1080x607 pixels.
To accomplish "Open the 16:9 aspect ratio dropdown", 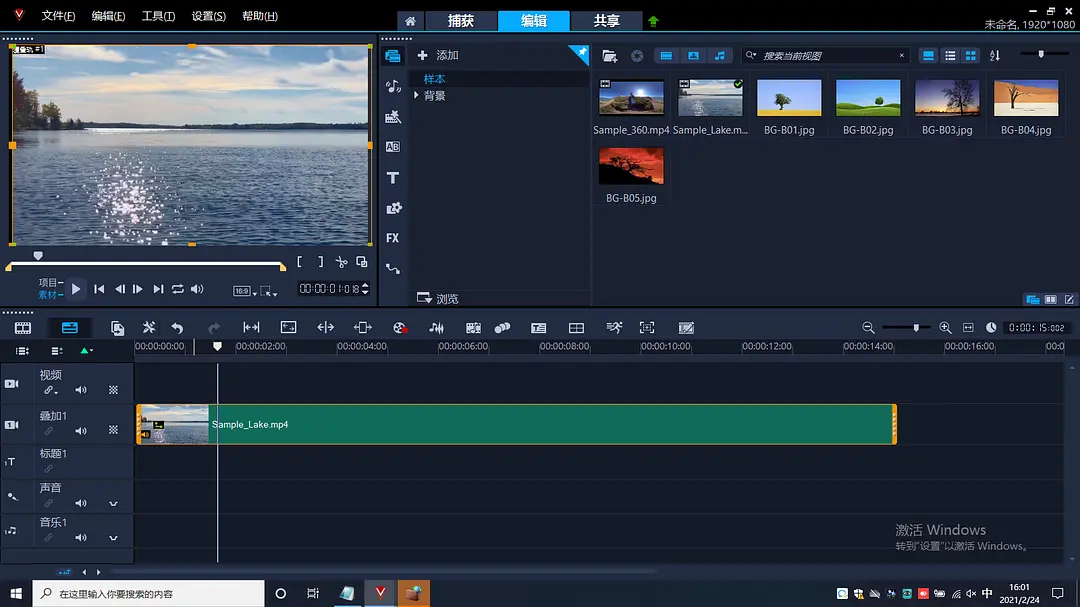I will tap(242, 291).
